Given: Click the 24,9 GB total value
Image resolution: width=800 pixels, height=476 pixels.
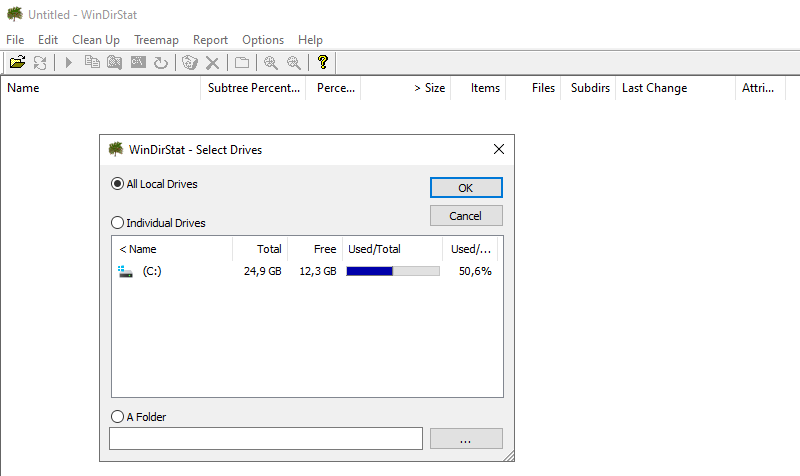Looking at the screenshot, I should pyautogui.click(x=263, y=271).
